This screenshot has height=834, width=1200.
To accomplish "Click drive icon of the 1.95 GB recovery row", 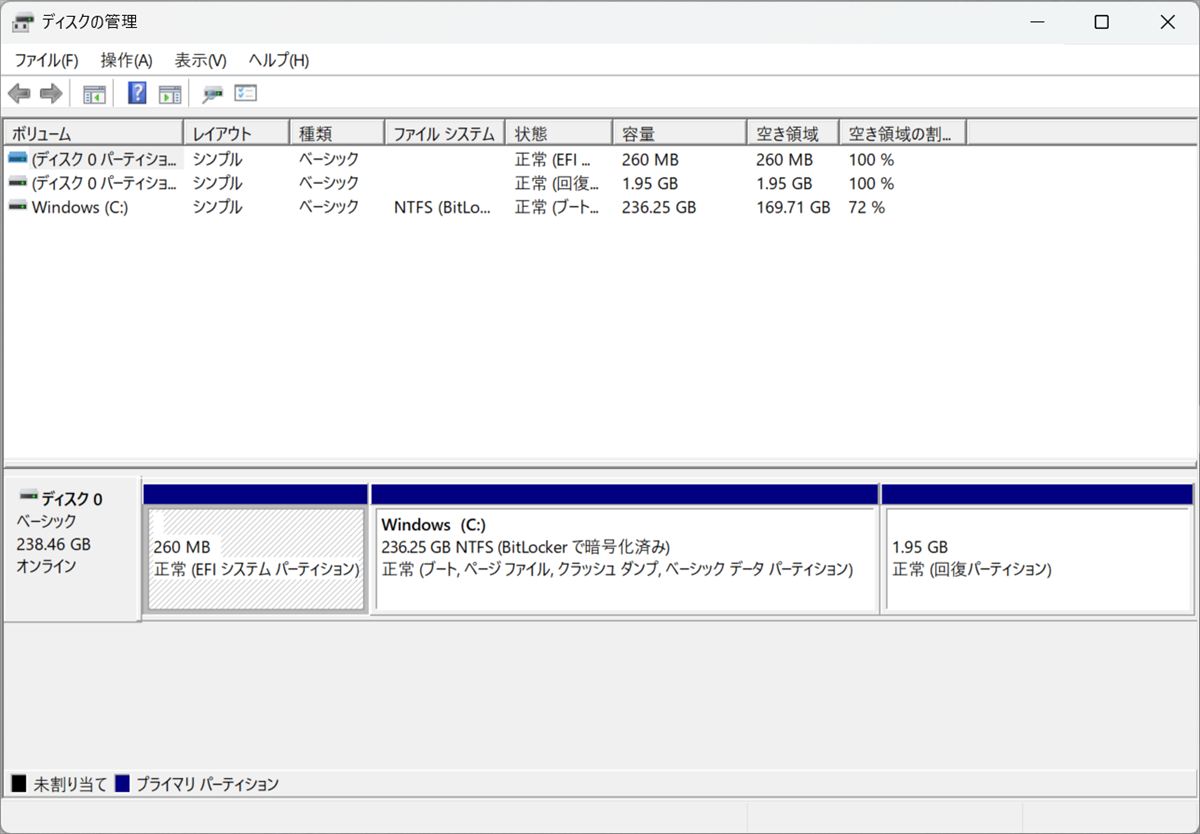I will click(x=18, y=182).
